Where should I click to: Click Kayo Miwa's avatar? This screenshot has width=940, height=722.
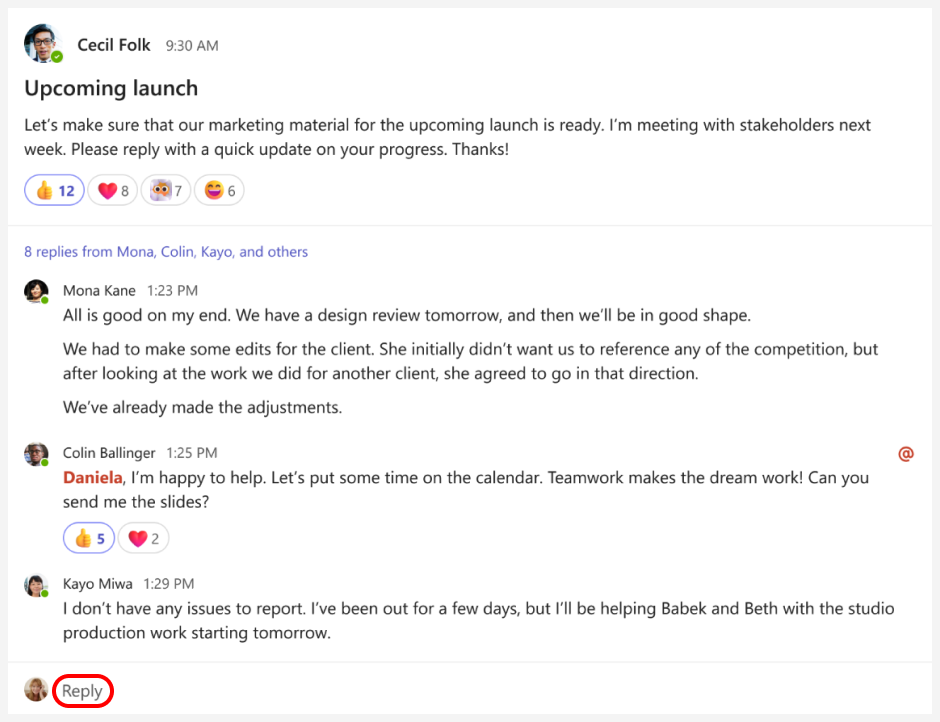(x=36, y=585)
